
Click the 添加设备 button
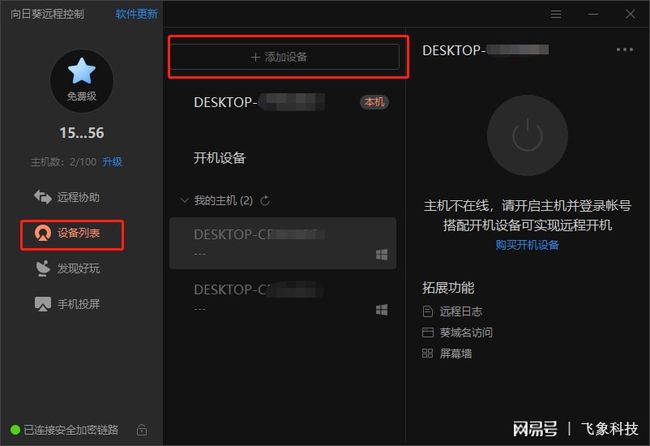click(x=285, y=57)
